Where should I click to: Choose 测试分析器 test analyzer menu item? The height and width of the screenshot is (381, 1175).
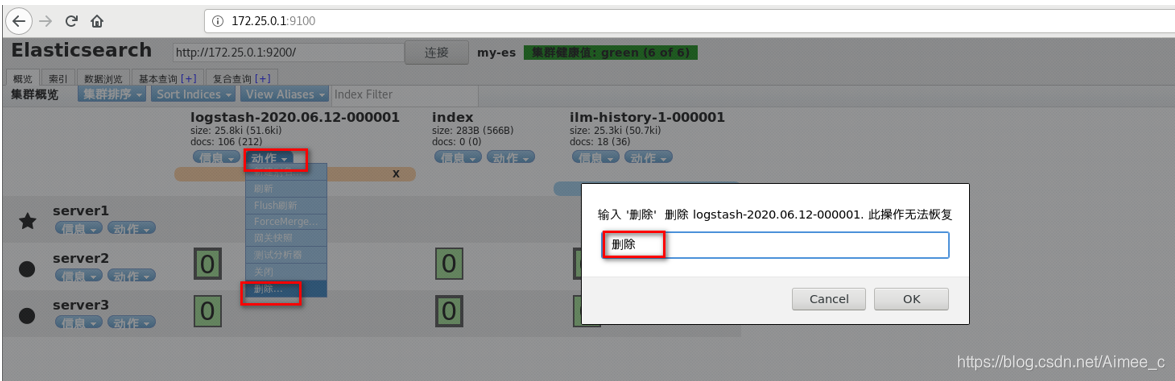286,255
